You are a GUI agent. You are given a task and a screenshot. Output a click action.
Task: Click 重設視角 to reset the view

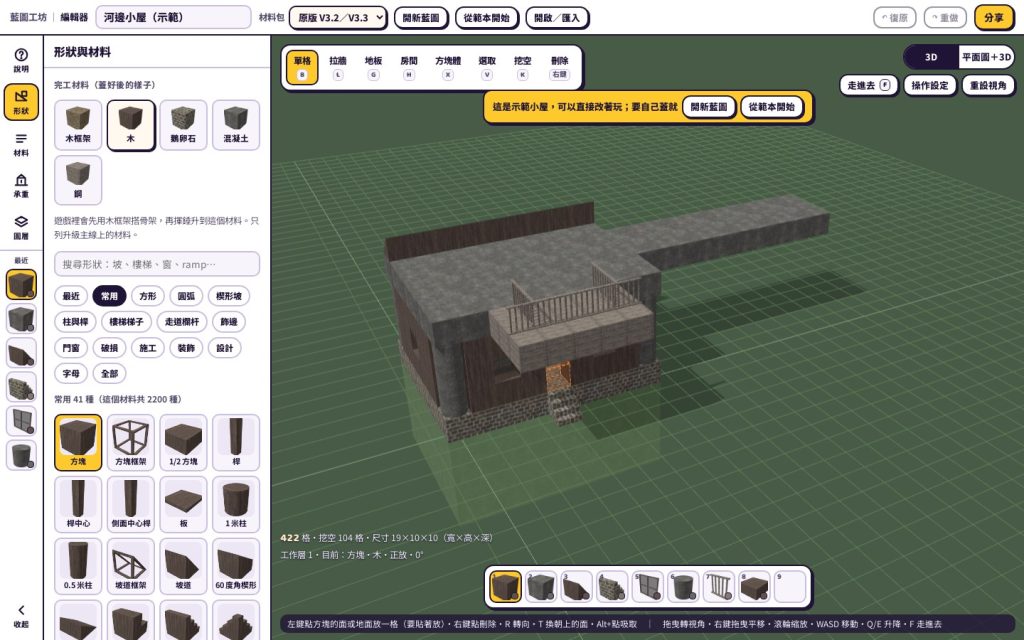988,85
